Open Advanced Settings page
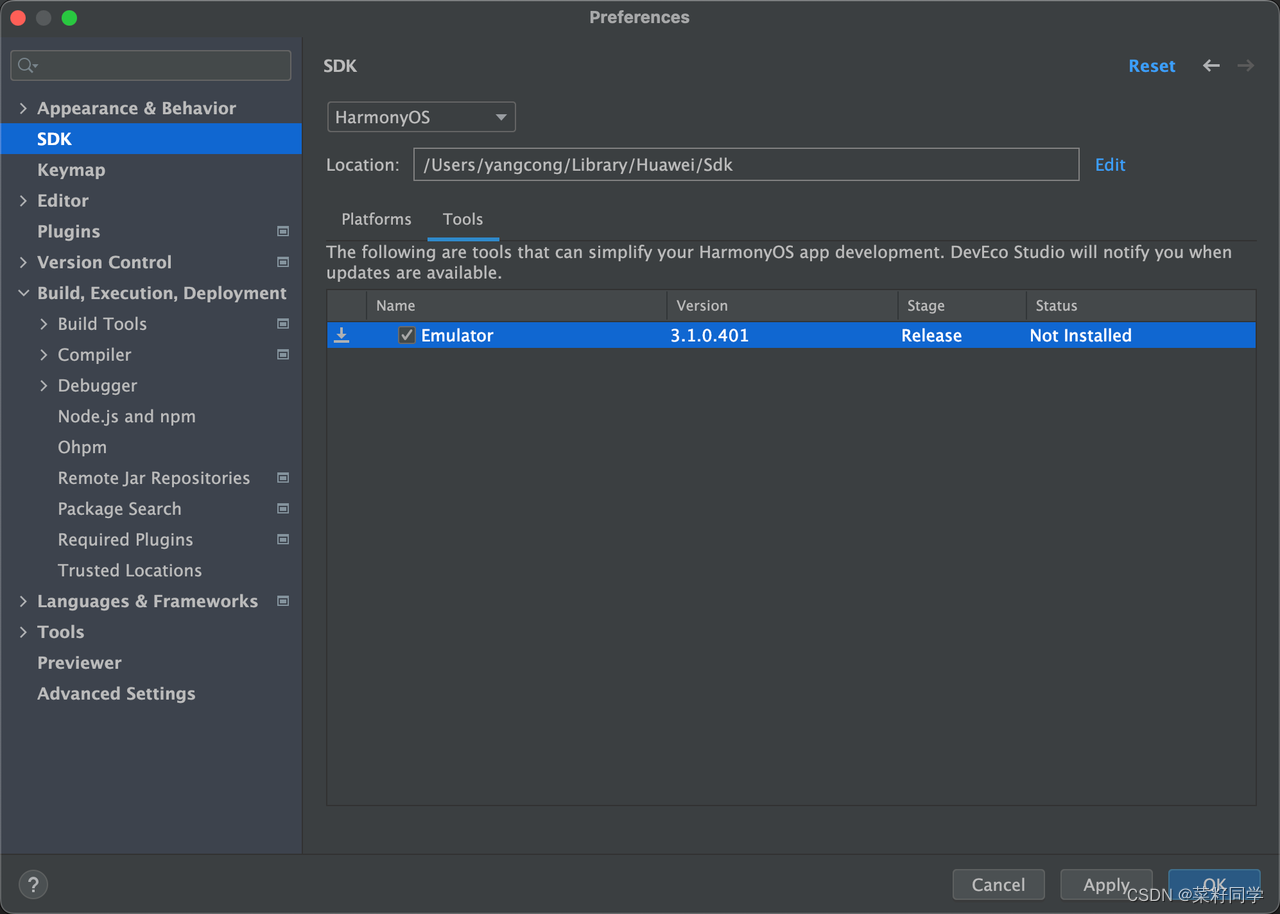 pyautogui.click(x=116, y=694)
